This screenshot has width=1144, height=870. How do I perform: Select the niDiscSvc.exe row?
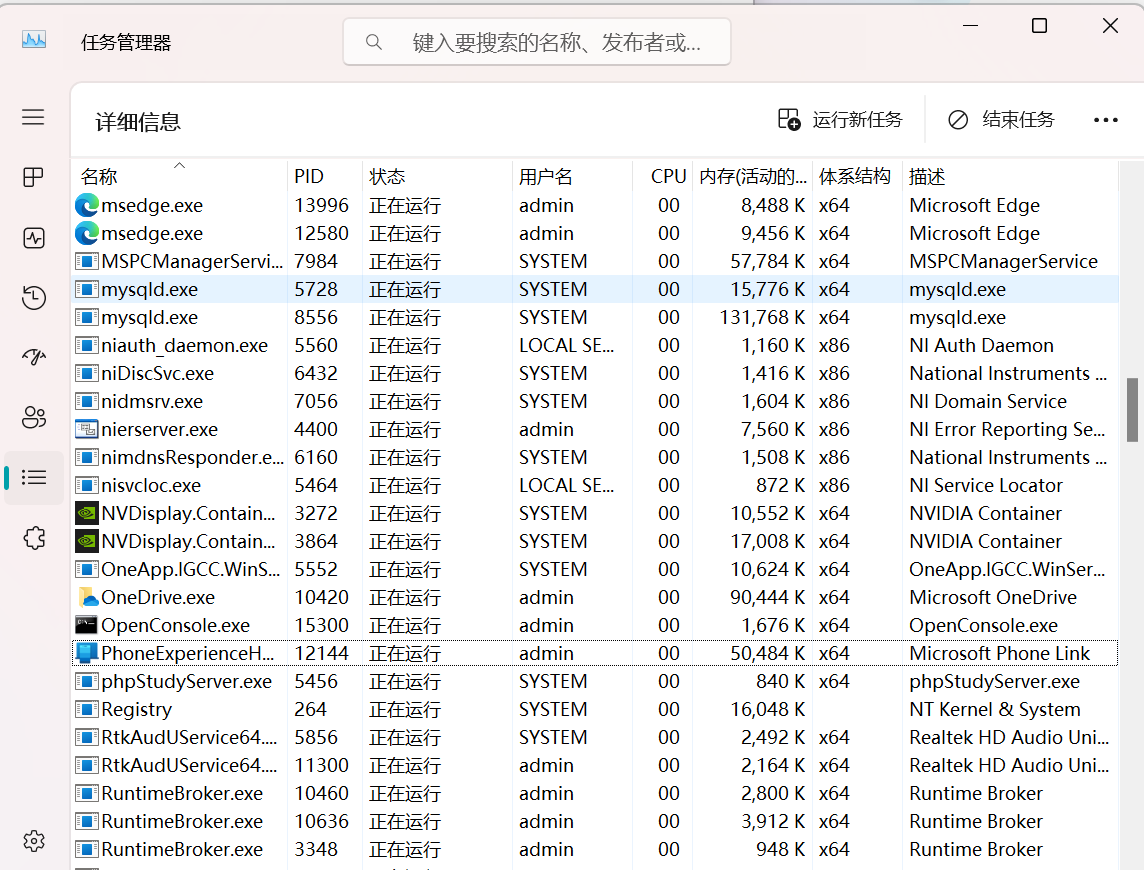coord(595,374)
